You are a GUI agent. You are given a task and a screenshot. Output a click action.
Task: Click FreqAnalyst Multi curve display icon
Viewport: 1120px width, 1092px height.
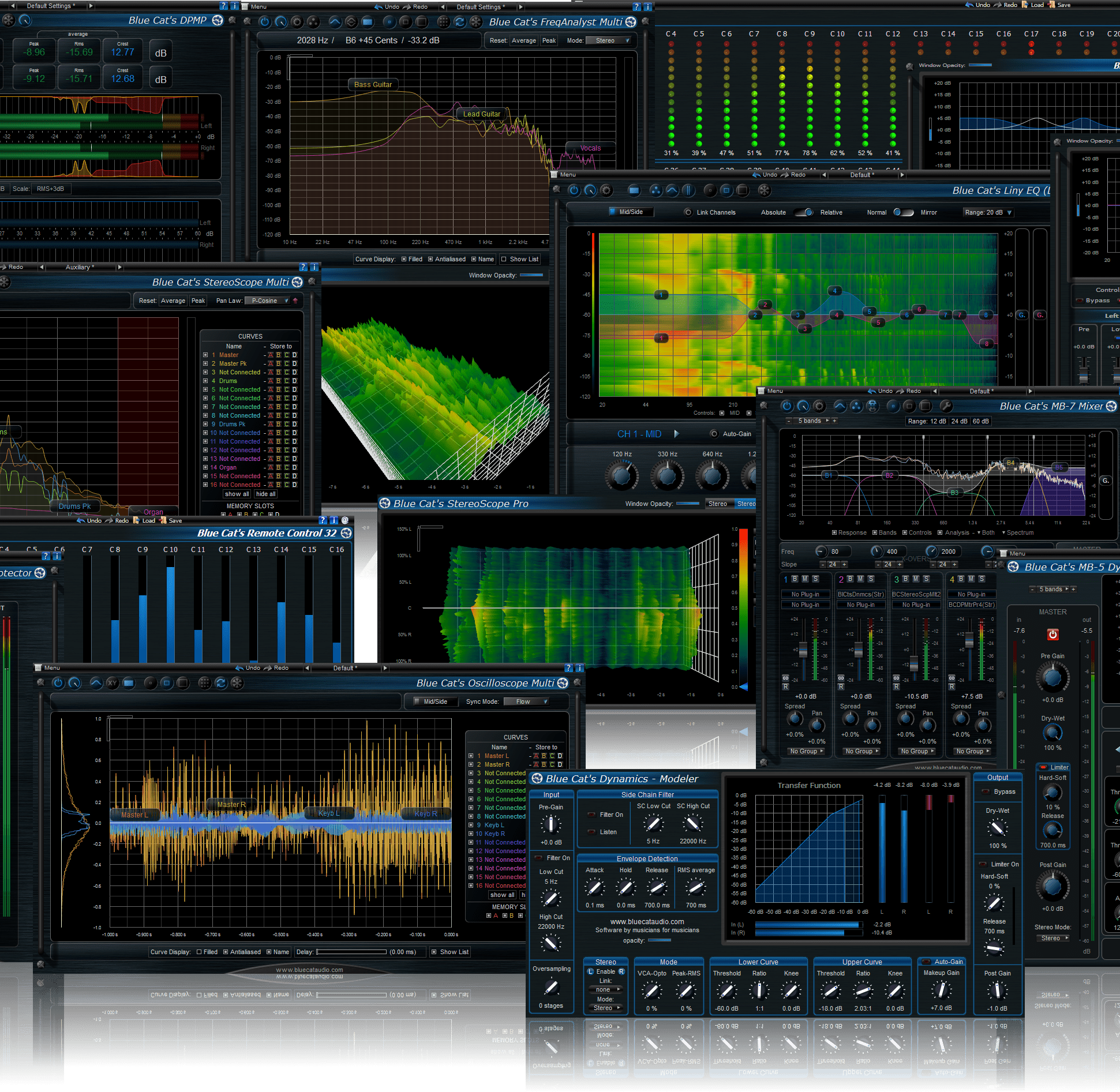click(x=335, y=22)
